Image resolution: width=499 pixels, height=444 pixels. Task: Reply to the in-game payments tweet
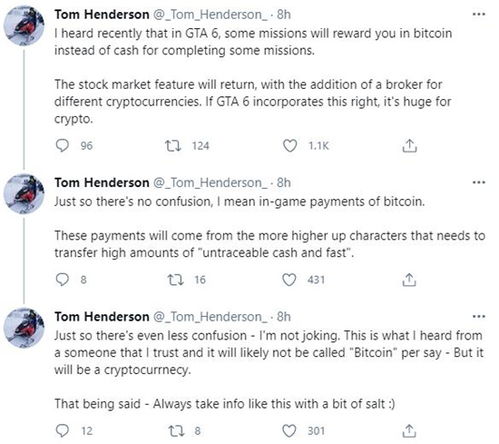click(x=62, y=280)
